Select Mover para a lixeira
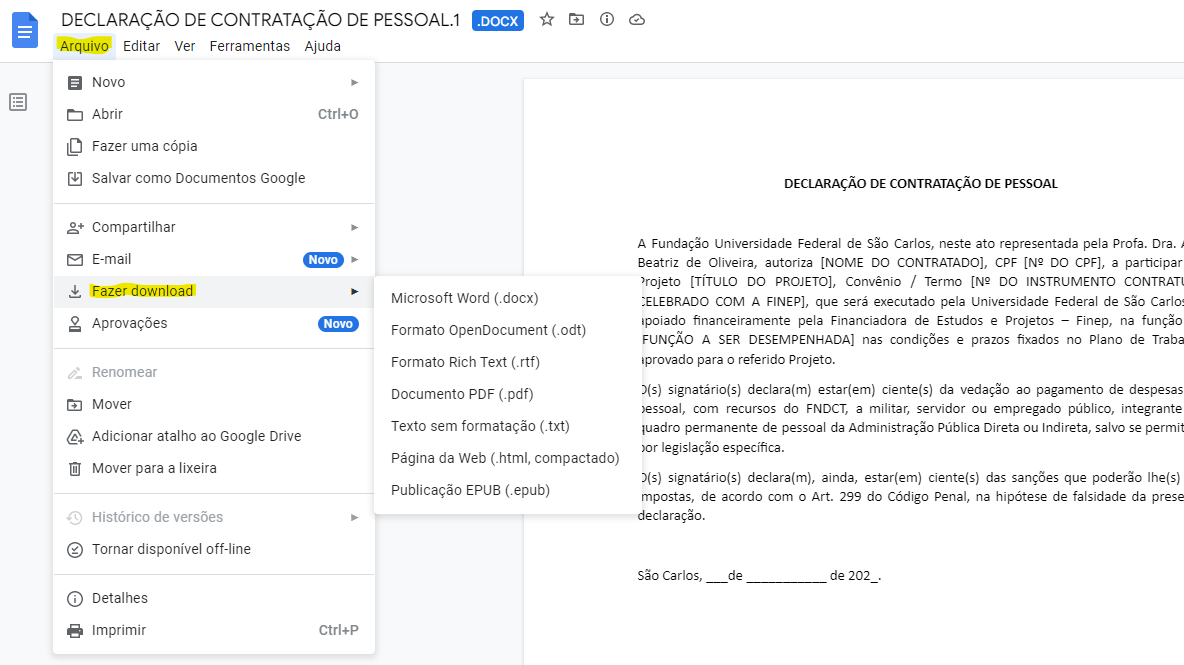The height and width of the screenshot is (665, 1184). click(x=152, y=468)
